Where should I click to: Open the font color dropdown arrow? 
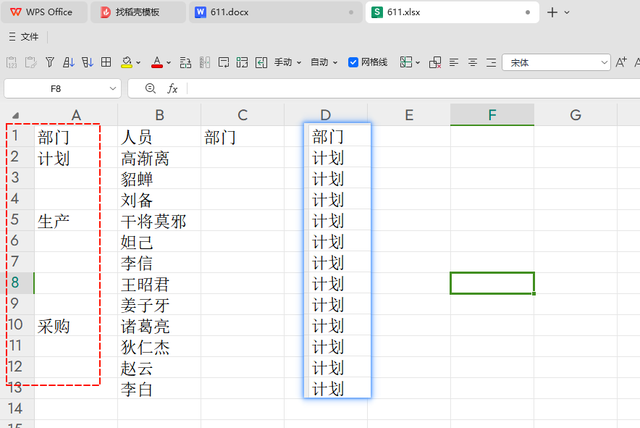point(169,63)
